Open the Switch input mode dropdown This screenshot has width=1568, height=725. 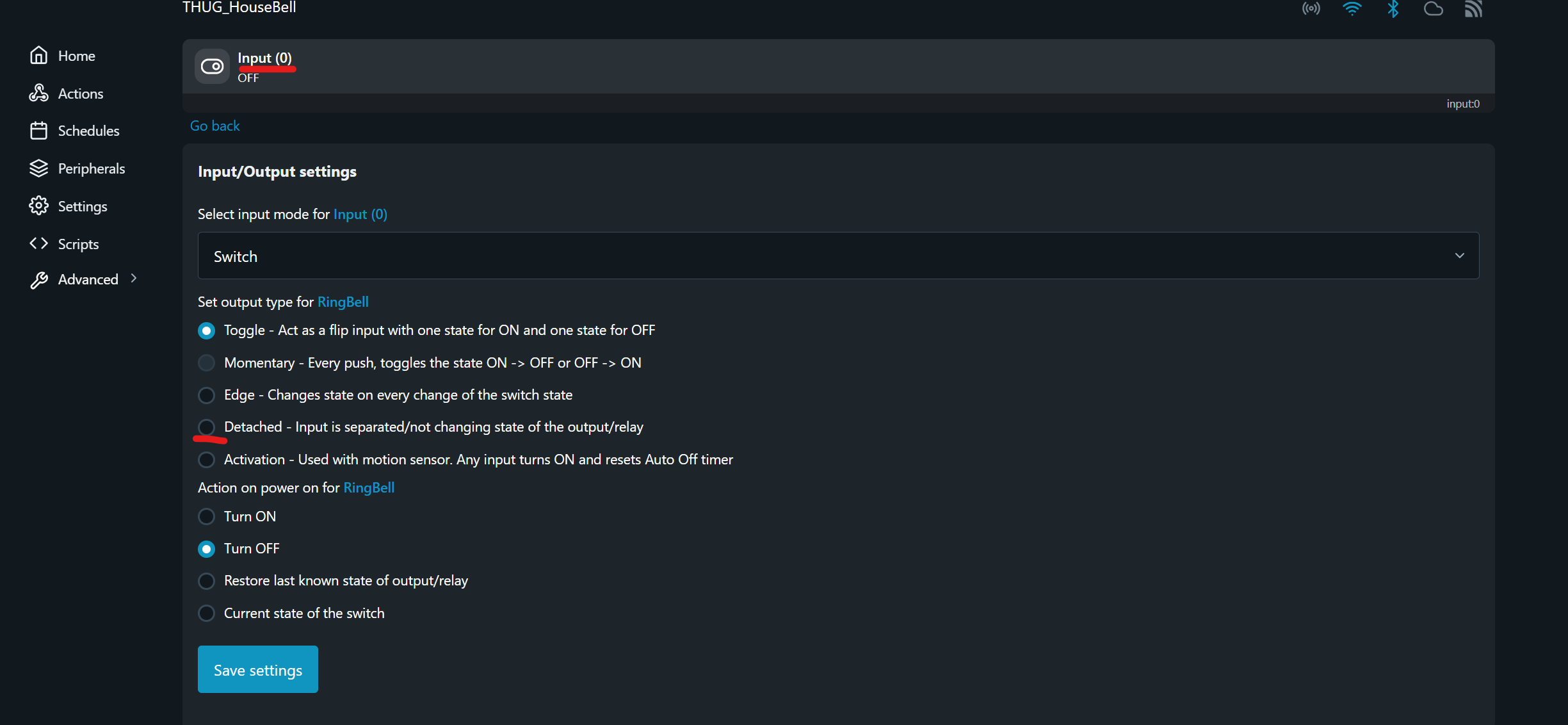838,256
